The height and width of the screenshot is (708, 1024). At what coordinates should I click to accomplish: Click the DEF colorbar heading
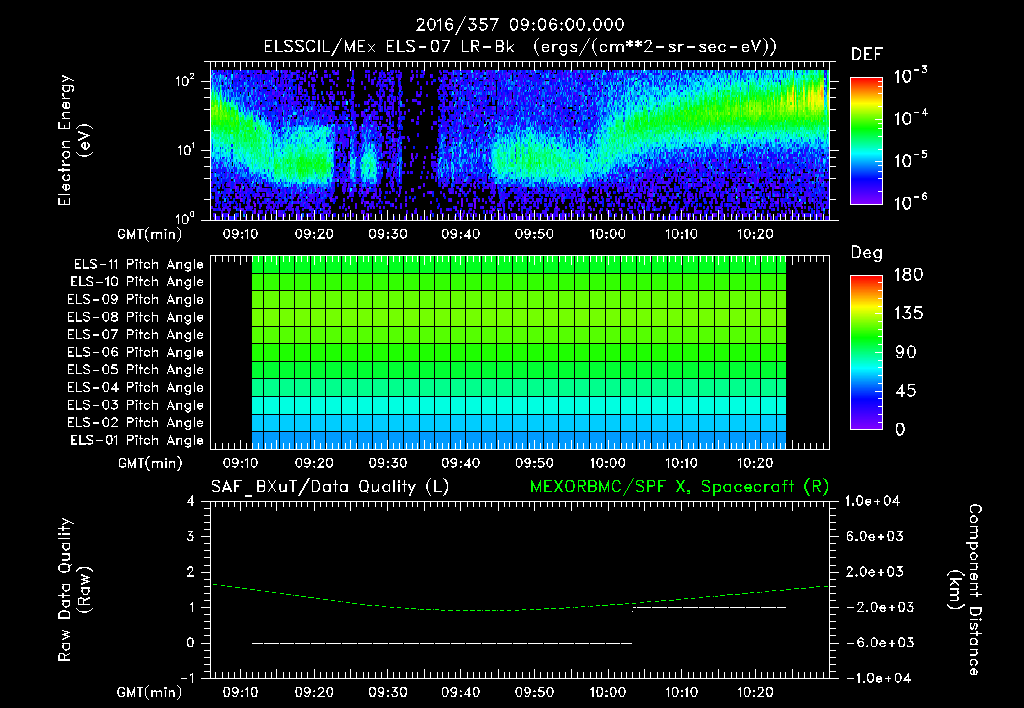(x=867, y=54)
